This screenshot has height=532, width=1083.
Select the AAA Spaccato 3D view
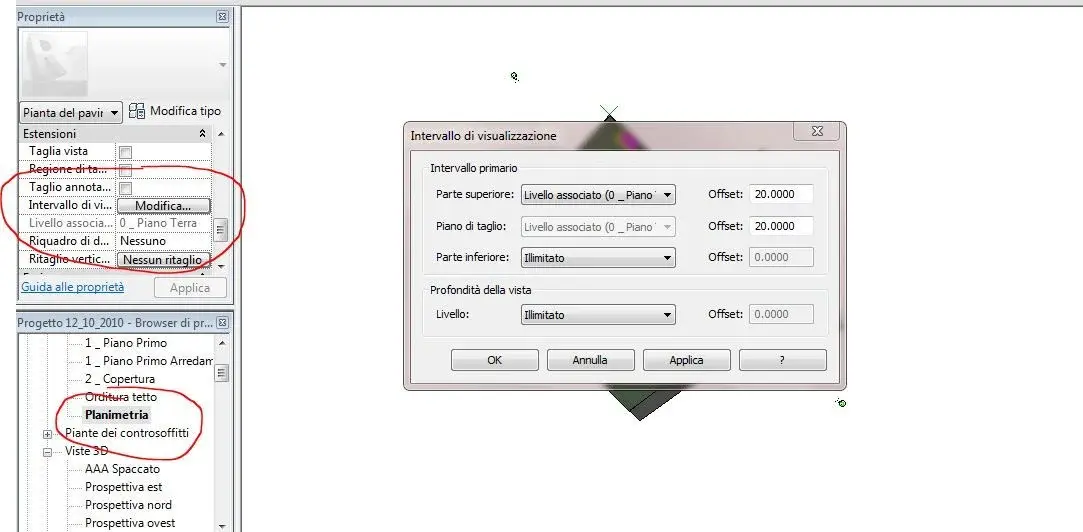pos(122,469)
